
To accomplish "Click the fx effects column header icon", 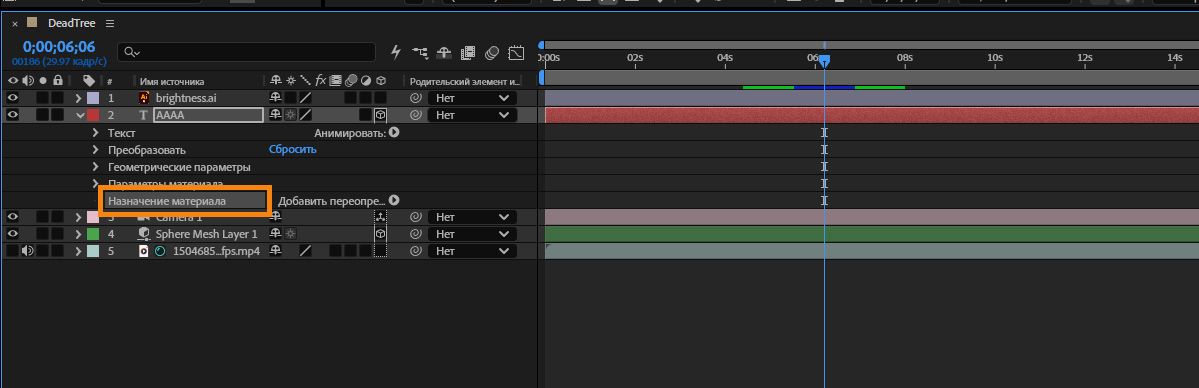I will (x=321, y=80).
